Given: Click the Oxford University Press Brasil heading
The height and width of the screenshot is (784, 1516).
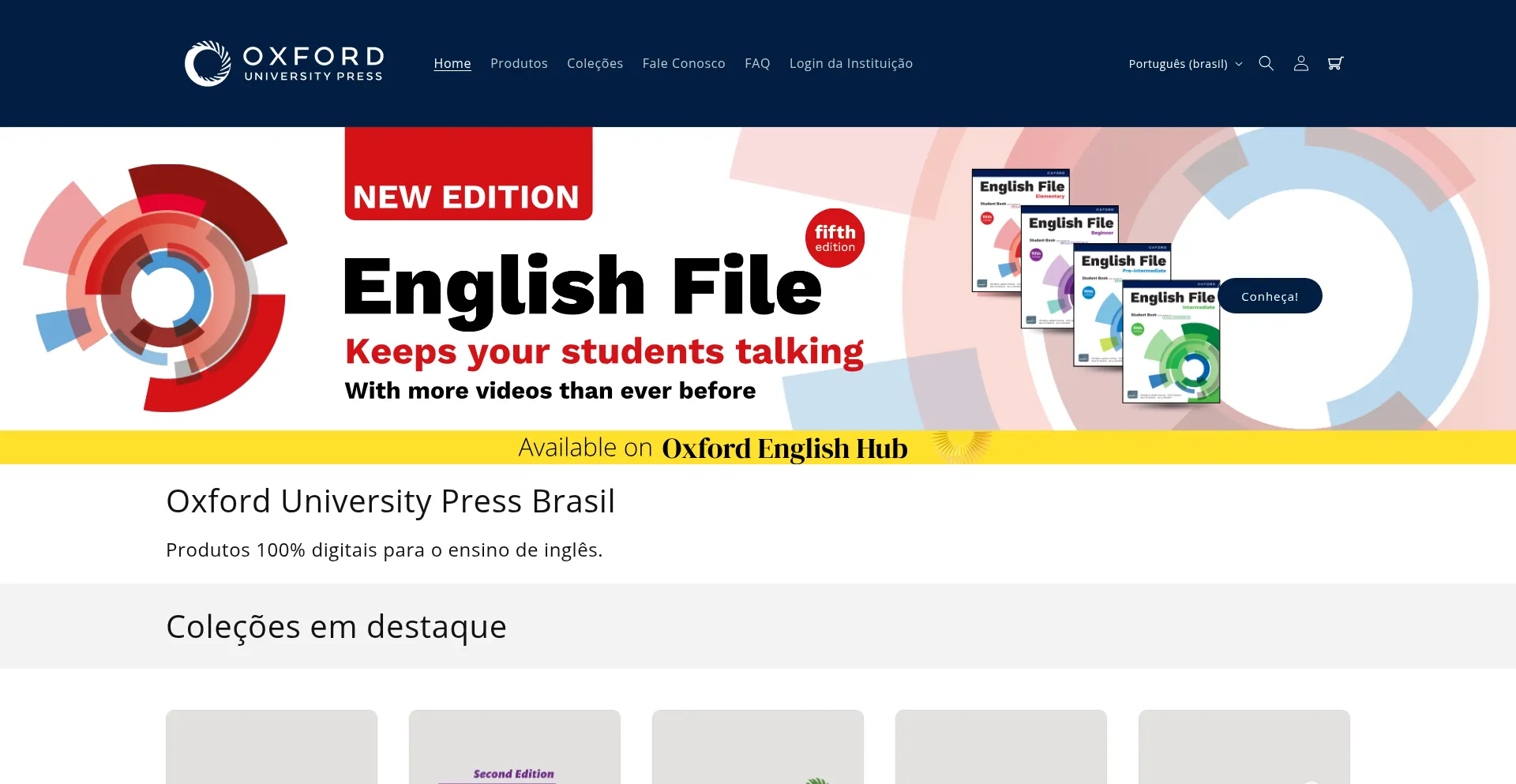Looking at the screenshot, I should [x=390, y=501].
